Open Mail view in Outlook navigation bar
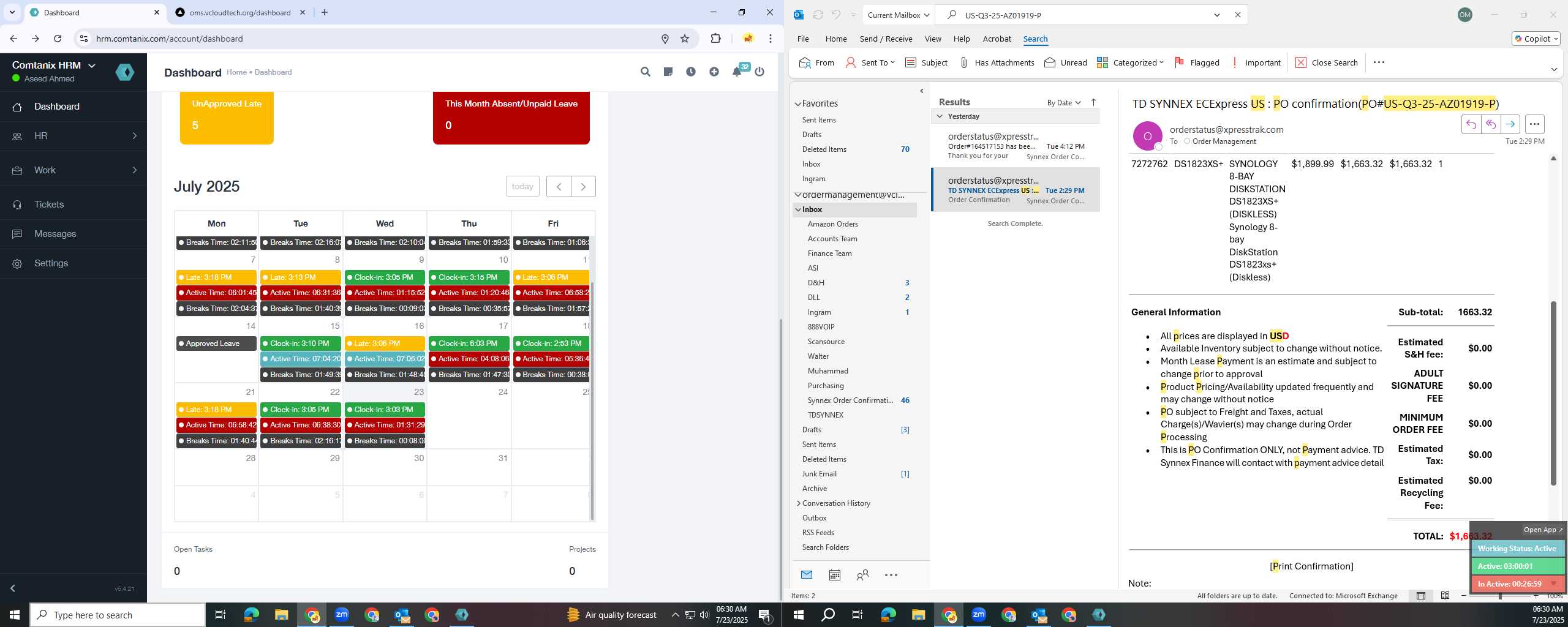 coord(807,574)
